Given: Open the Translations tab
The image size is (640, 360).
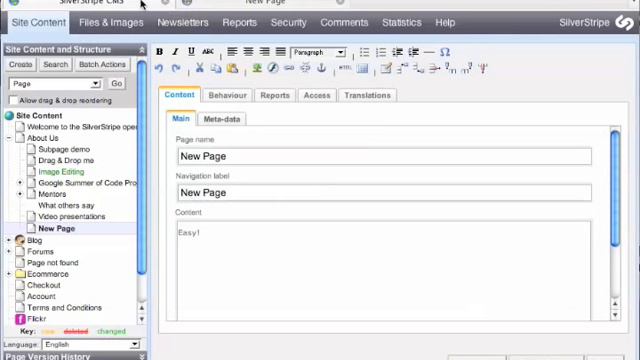Looking at the screenshot, I should (x=367, y=95).
